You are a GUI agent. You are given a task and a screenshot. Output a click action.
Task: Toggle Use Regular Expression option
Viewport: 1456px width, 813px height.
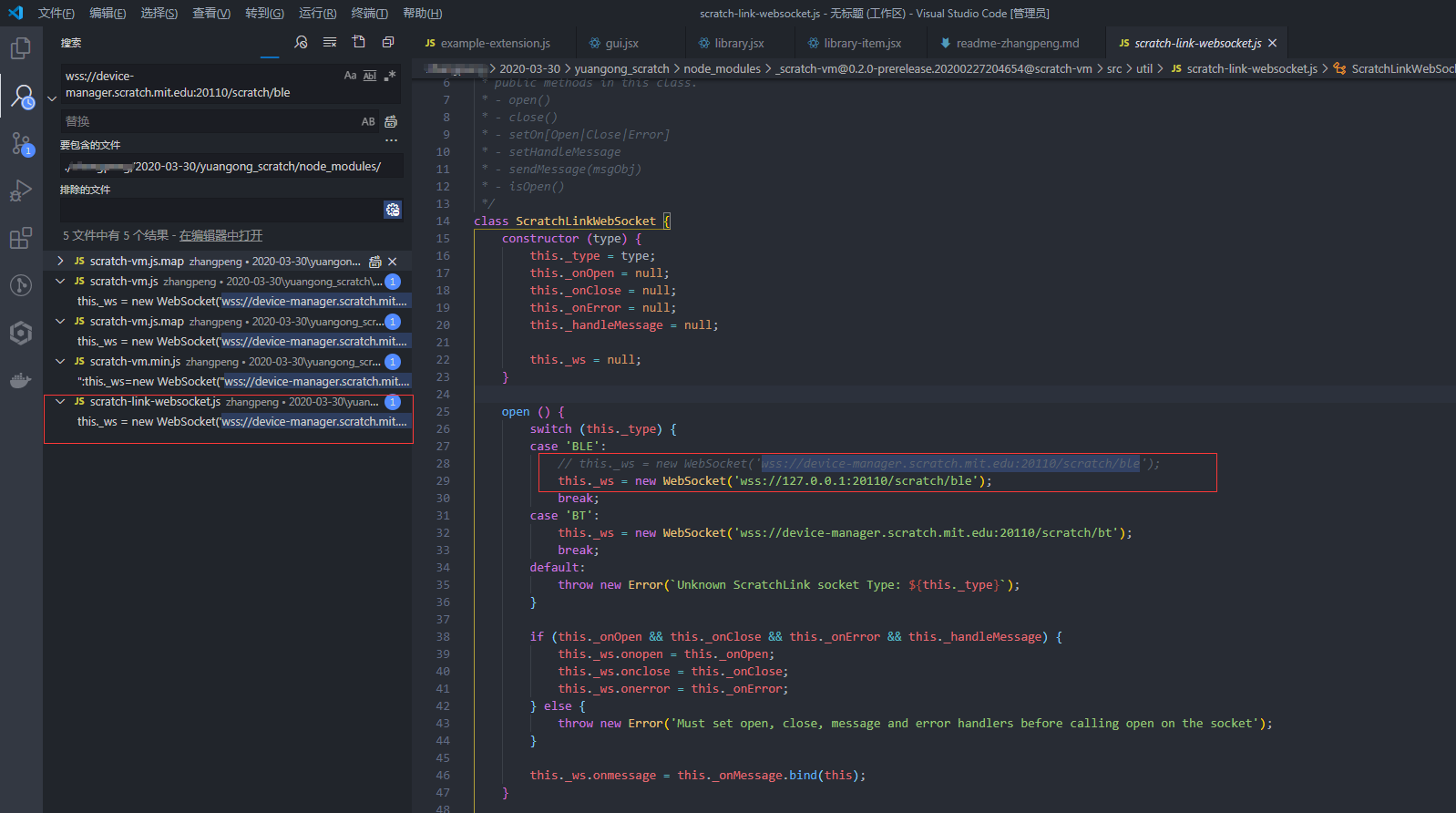pyautogui.click(x=390, y=76)
